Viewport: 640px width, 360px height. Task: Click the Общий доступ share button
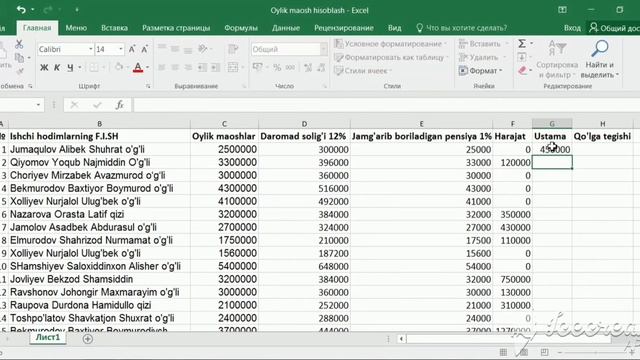(x=613, y=28)
